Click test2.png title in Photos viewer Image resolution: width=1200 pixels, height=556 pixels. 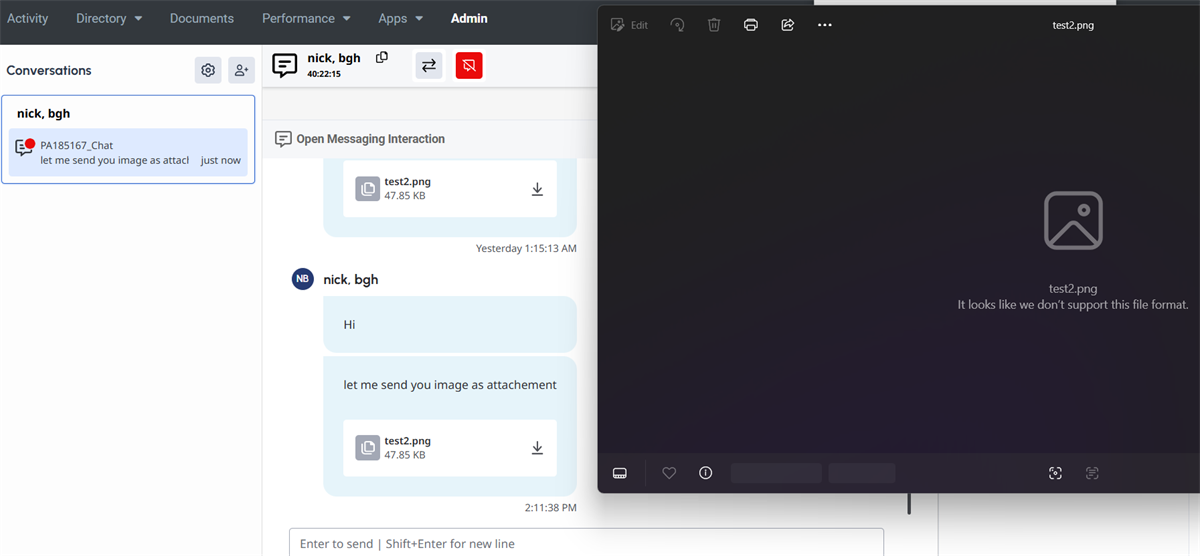click(x=1073, y=25)
